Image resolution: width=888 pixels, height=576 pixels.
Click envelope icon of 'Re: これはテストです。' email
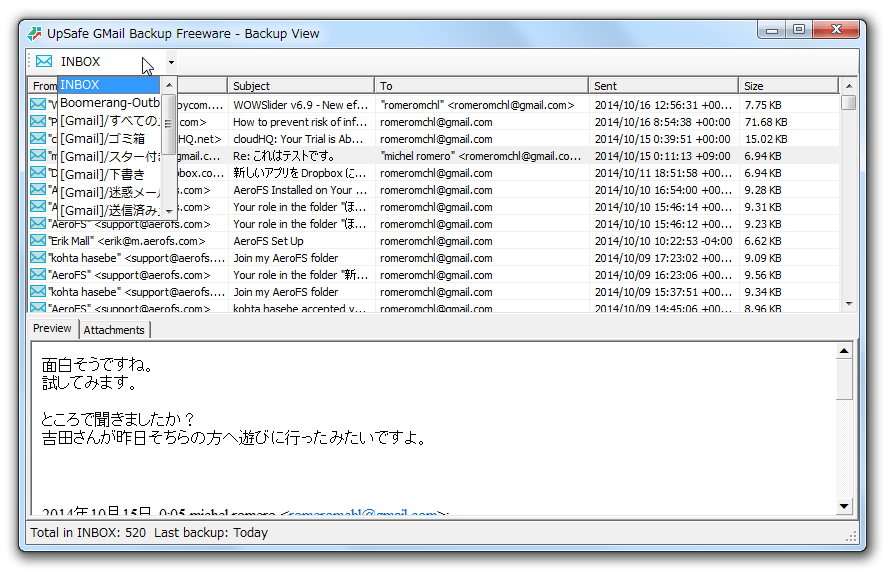[38, 155]
